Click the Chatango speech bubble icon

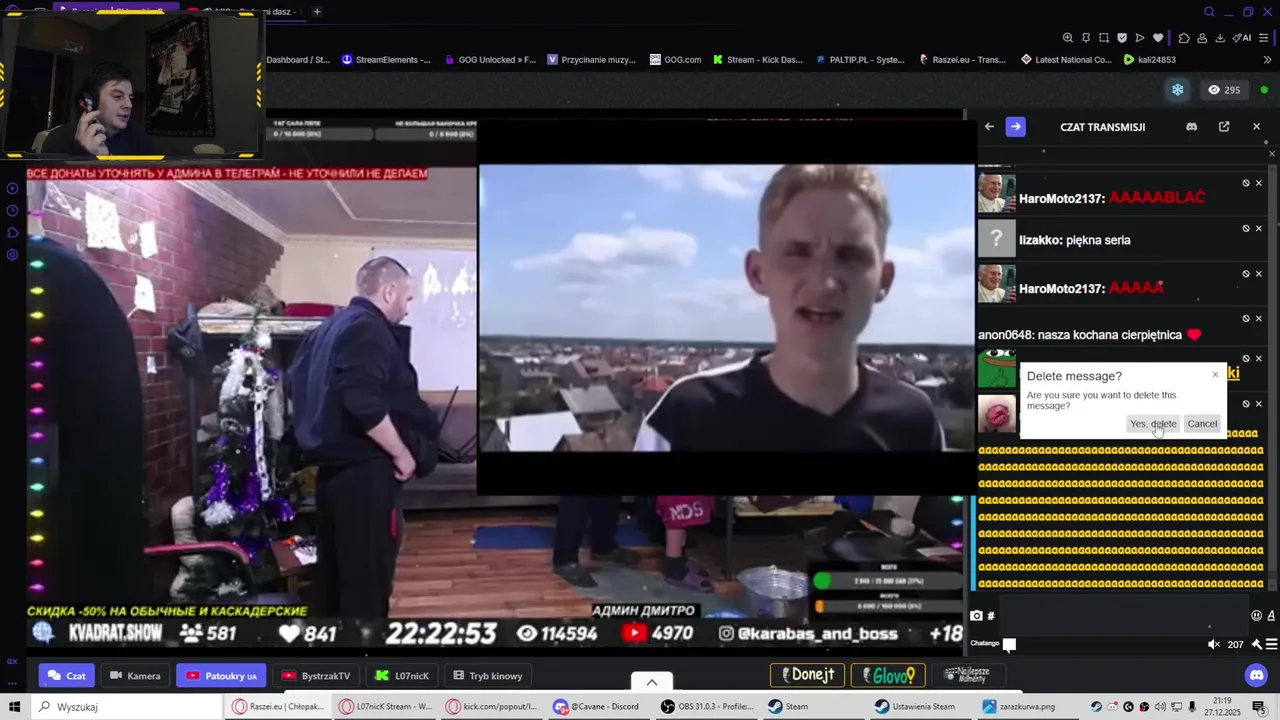coord(1009,645)
